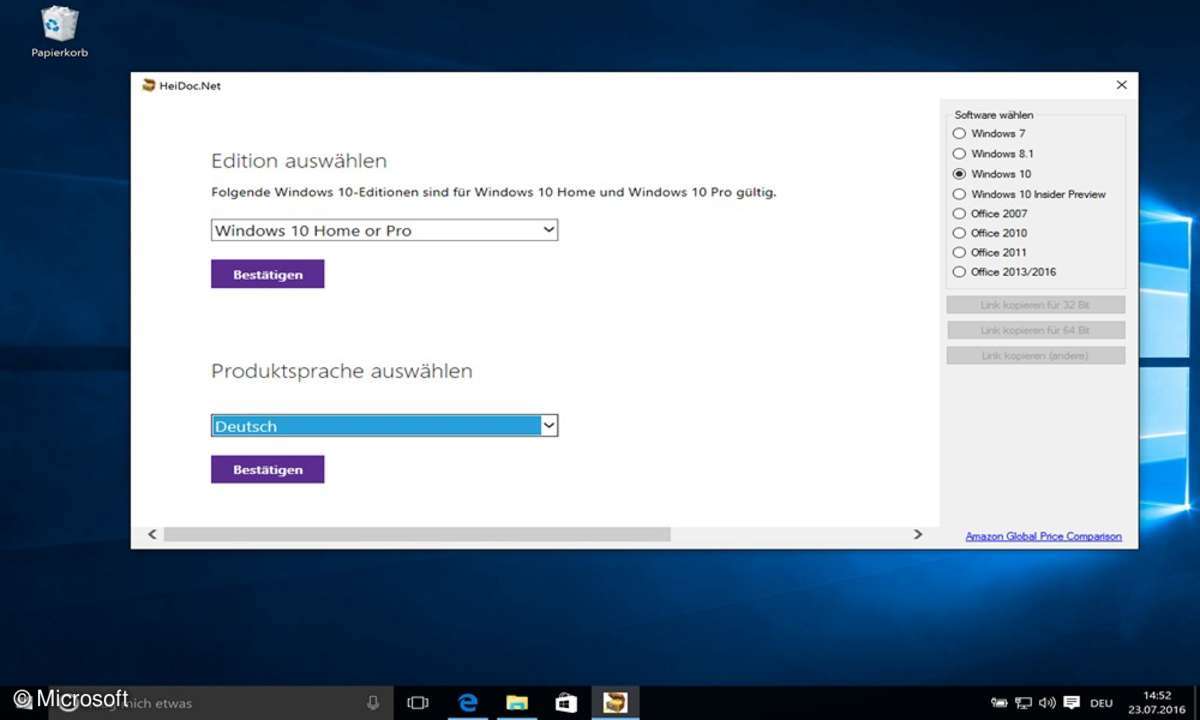1200x720 pixels.
Task: Select the Windows 7 radio button
Action: 960,133
